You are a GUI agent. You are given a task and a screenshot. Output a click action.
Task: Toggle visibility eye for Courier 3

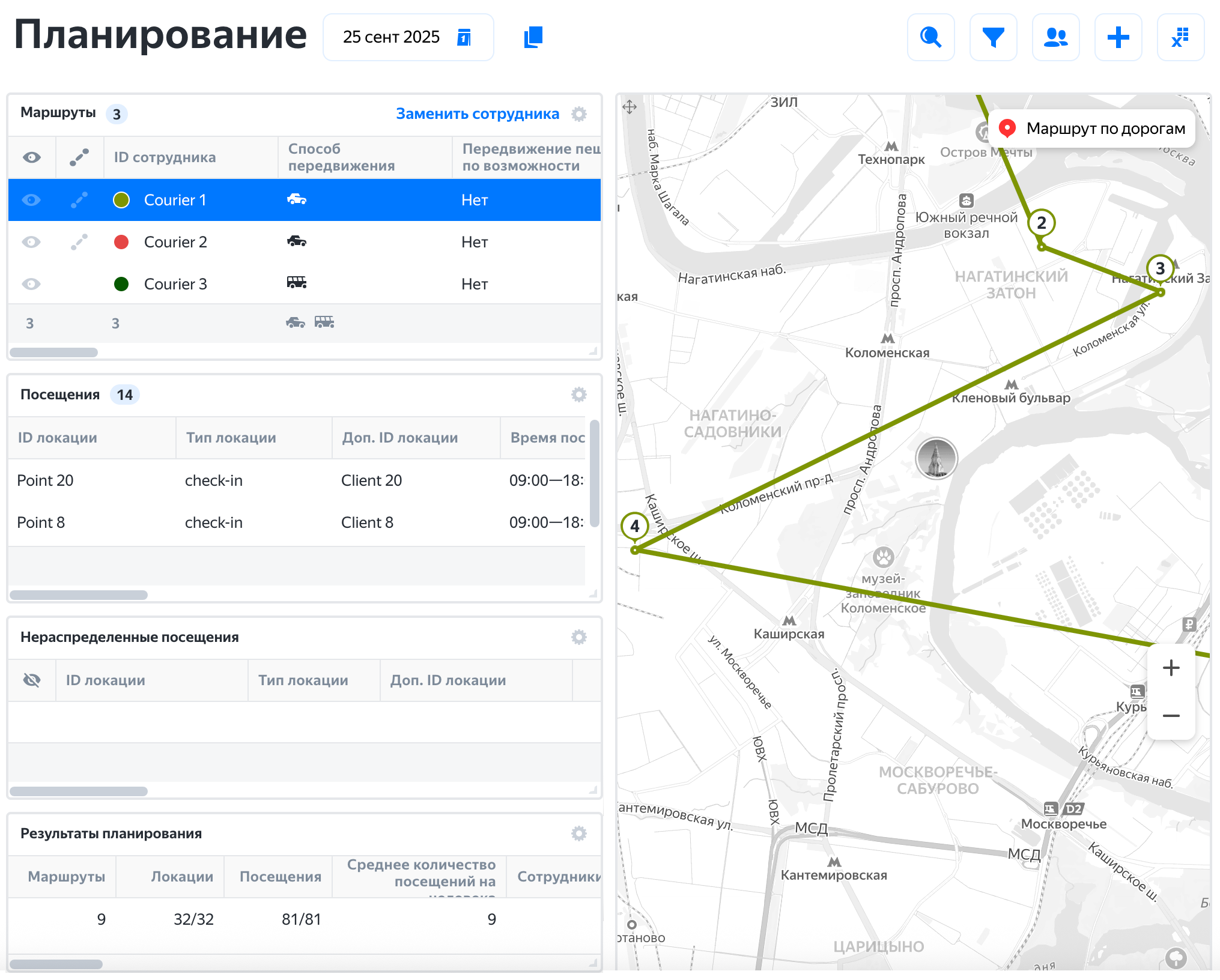point(31,284)
